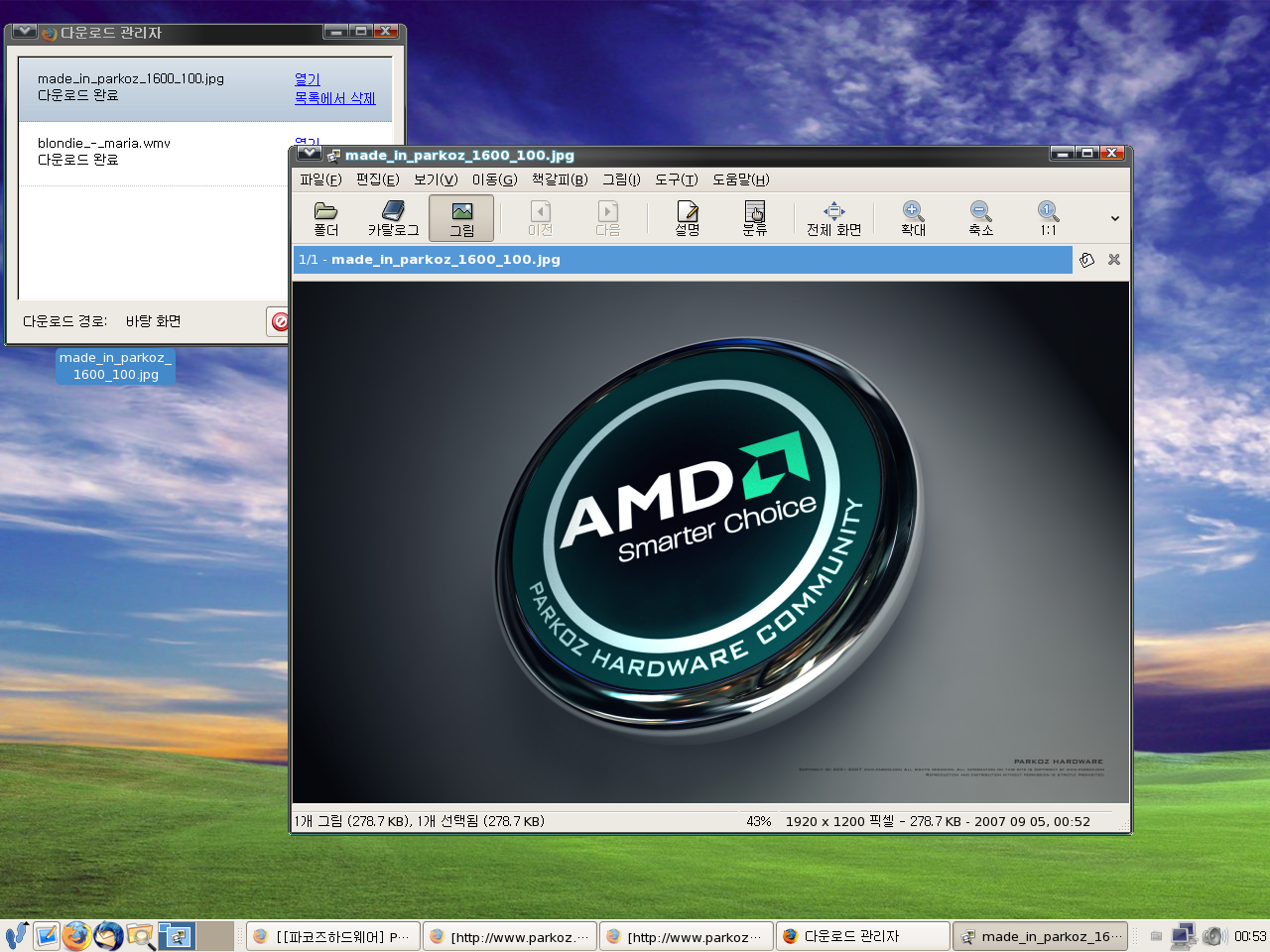Switch to 카탈로그 (catalog) view
This screenshot has width=1270, height=952.
click(393, 218)
